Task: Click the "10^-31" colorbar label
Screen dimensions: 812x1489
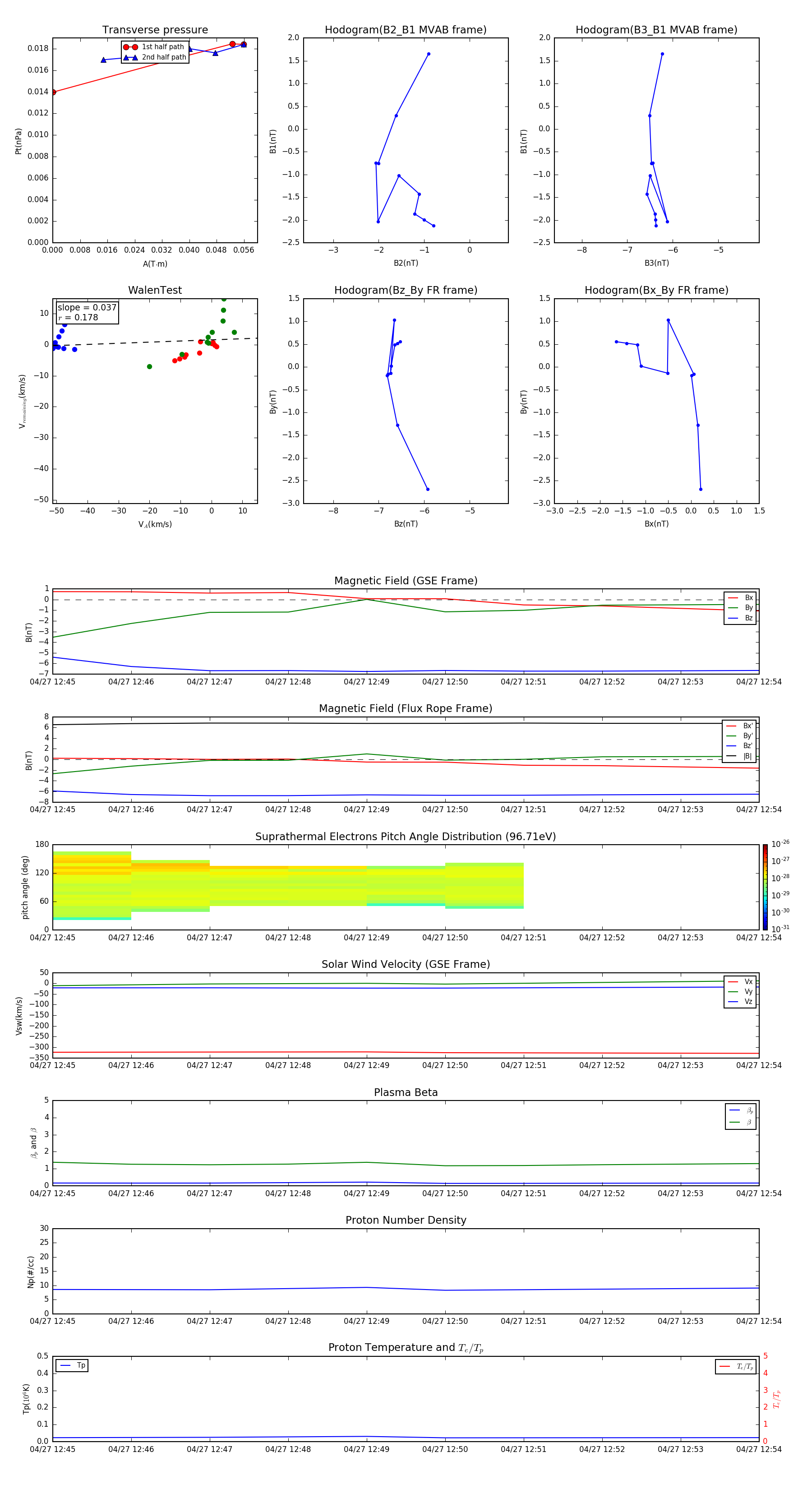Action: point(780,929)
